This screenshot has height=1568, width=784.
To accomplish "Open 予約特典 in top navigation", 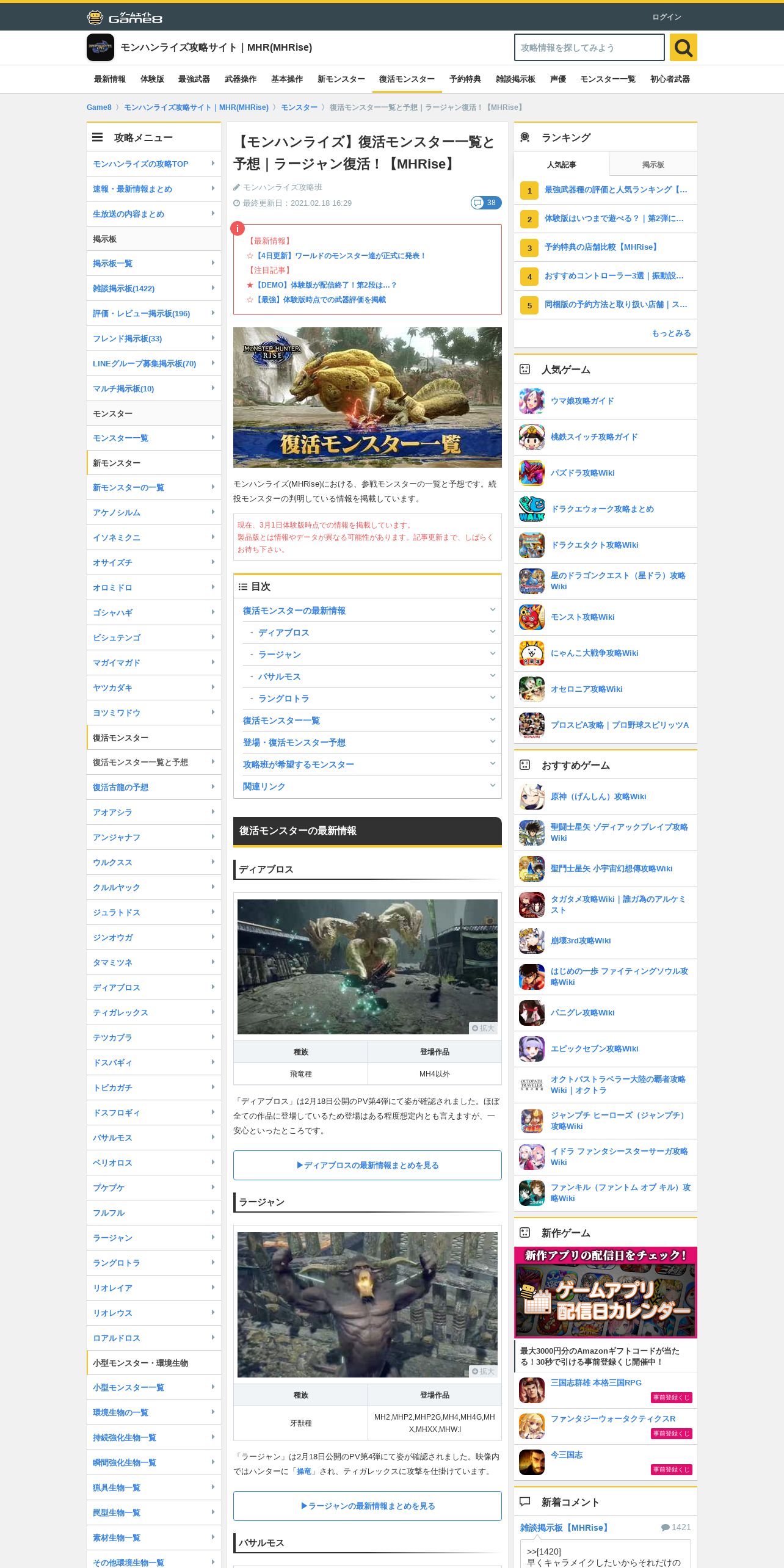I will pyautogui.click(x=465, y=79).
